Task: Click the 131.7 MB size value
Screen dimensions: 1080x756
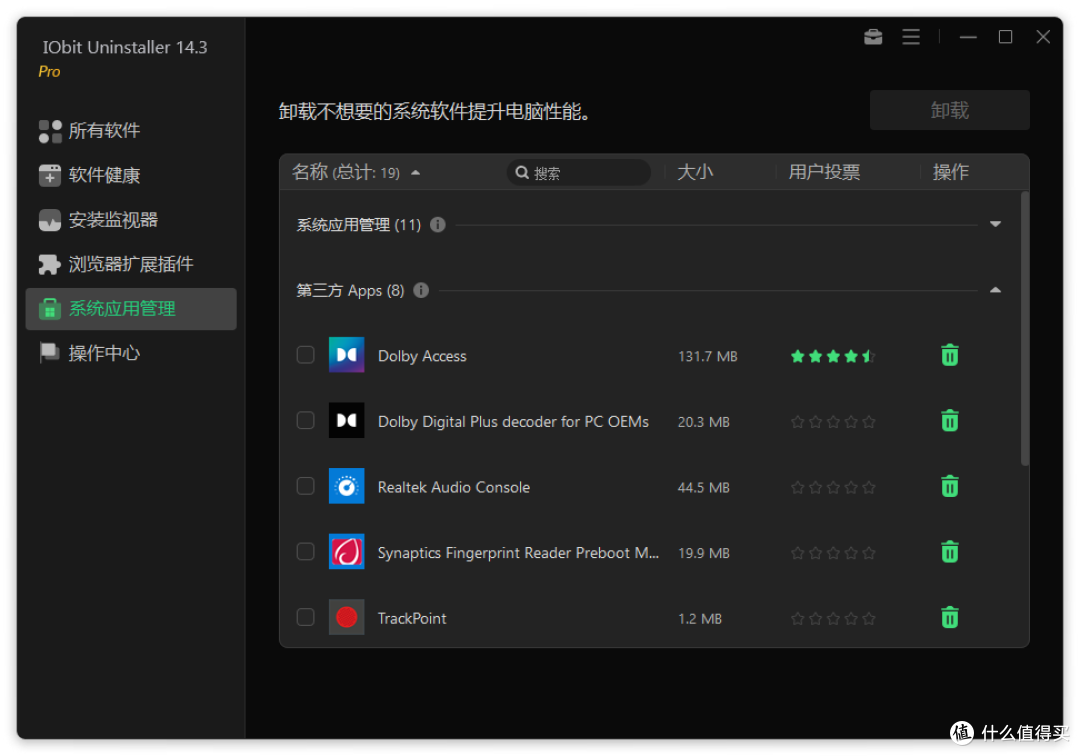Action: 707,357
